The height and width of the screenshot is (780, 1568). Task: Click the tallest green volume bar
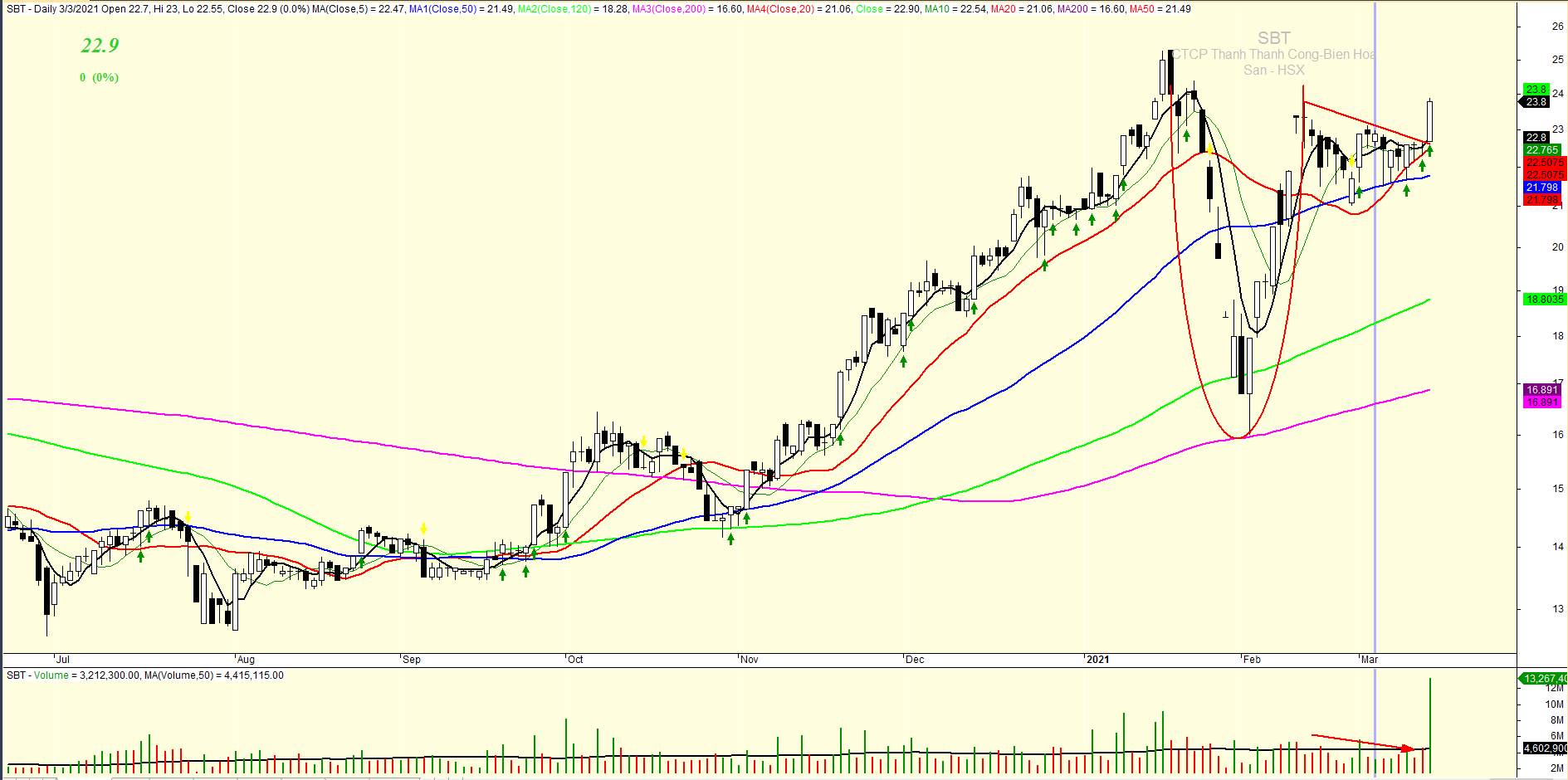(1429, 722)
